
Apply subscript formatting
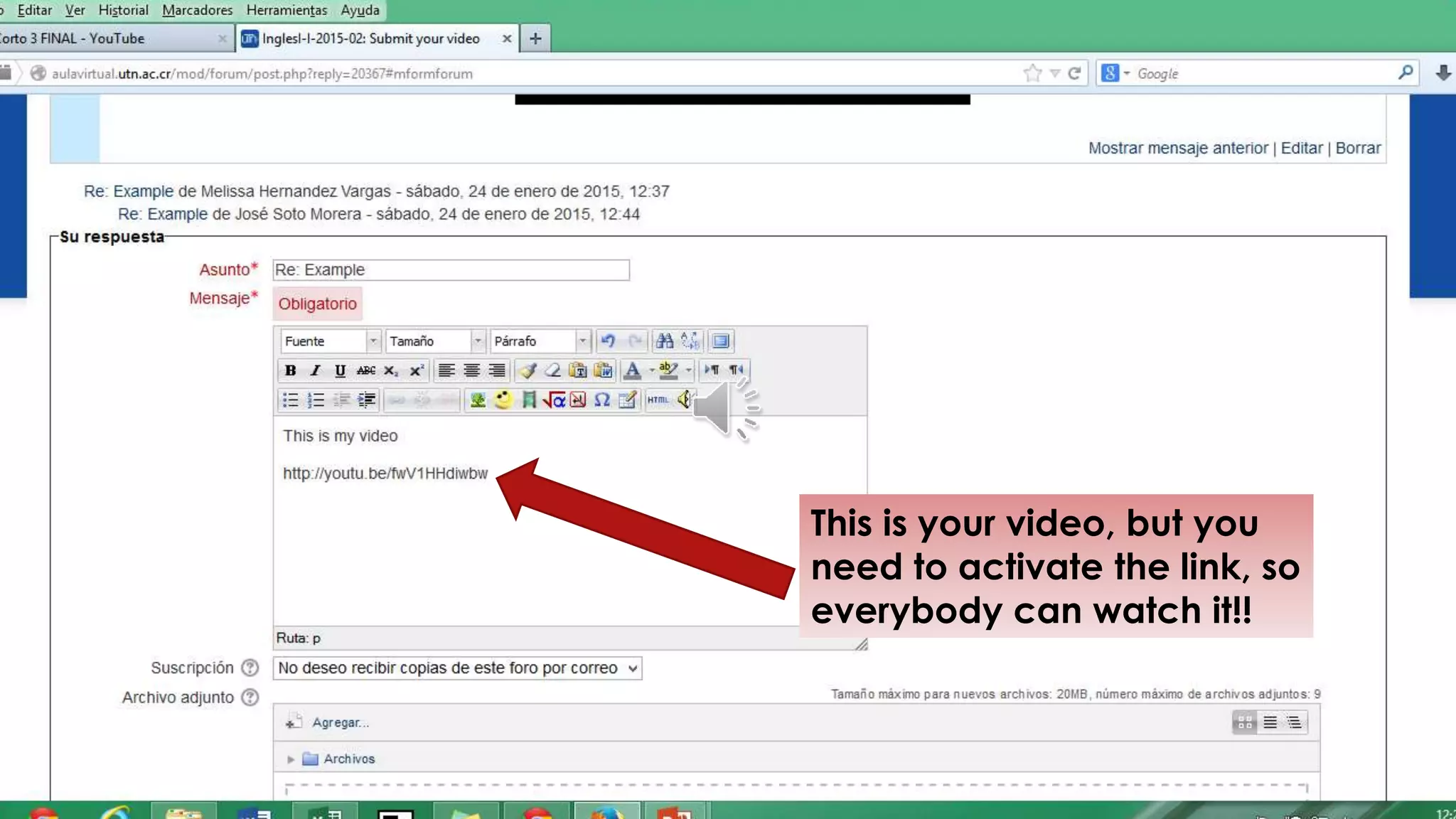click(391, 370)
